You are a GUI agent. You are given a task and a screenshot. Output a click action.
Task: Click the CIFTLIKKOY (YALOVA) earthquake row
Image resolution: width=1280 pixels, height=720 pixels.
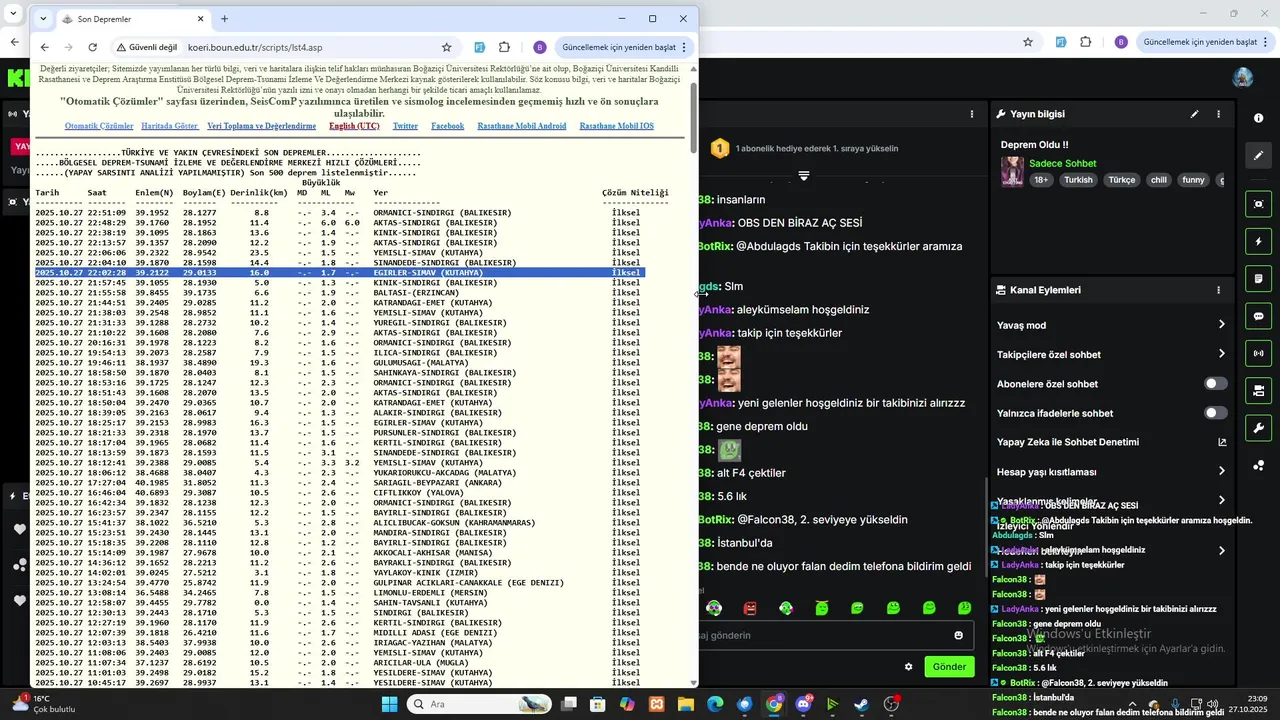coord(340,493)
